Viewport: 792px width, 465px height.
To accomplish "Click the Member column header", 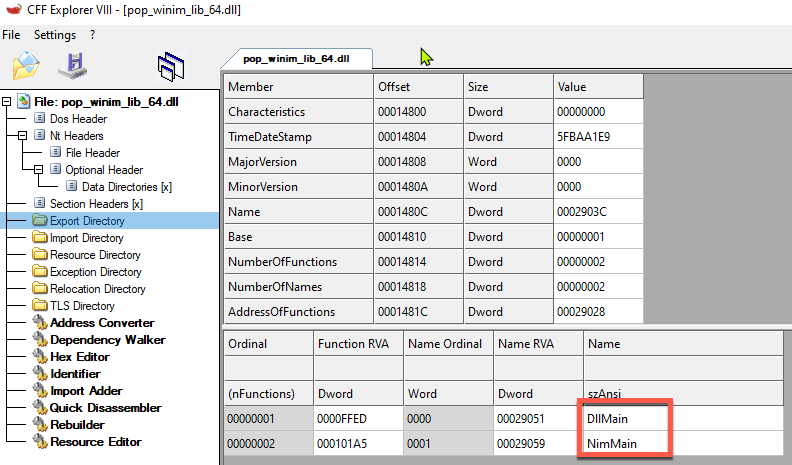I will (298, 87).
